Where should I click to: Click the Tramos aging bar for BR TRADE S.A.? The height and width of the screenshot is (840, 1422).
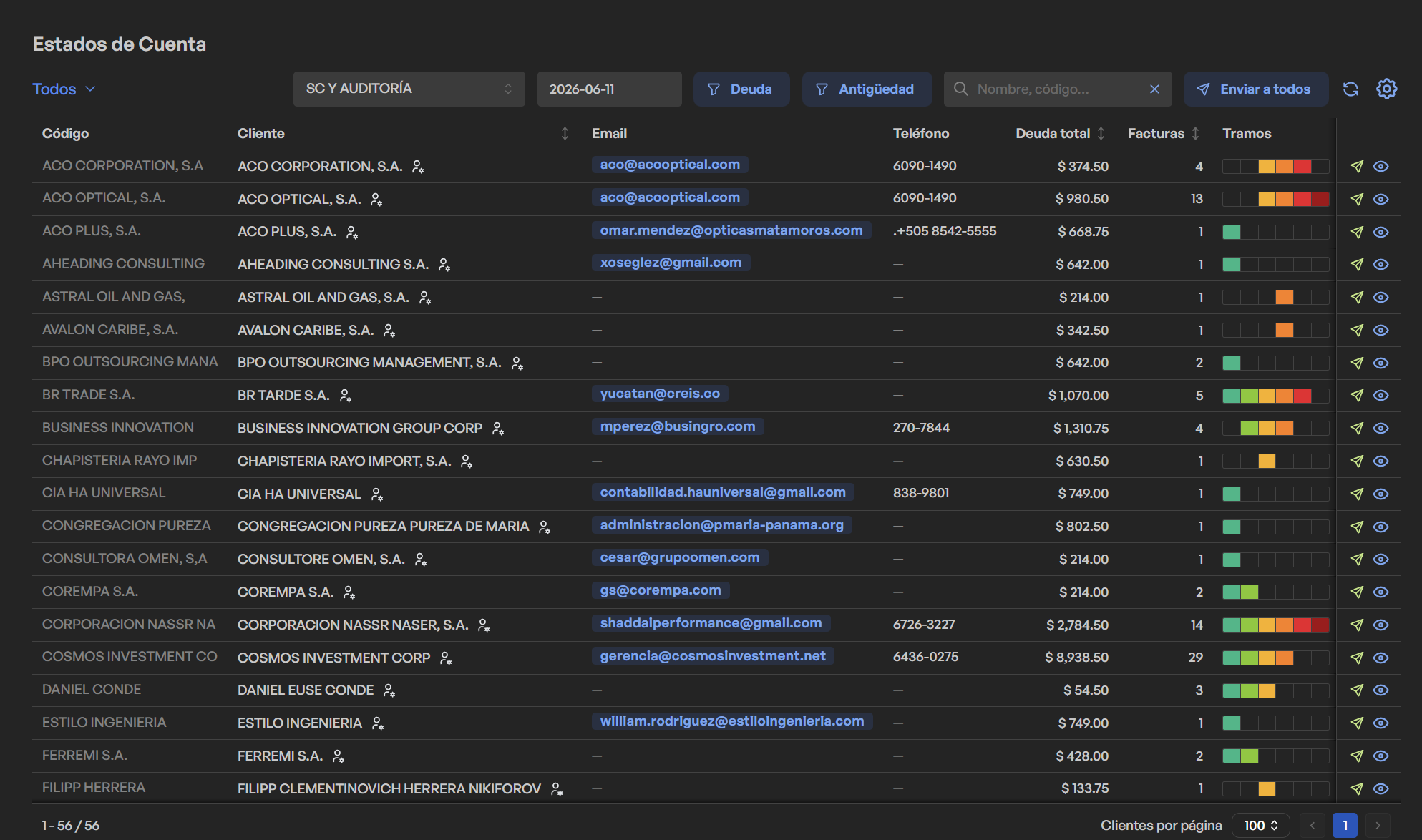click(1275, 395)
